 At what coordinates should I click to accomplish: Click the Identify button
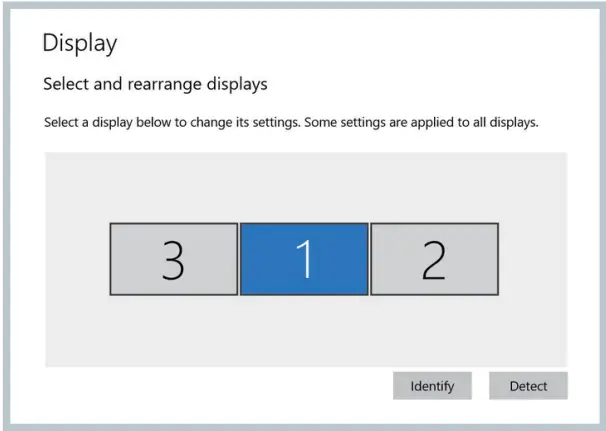[432, 386]
